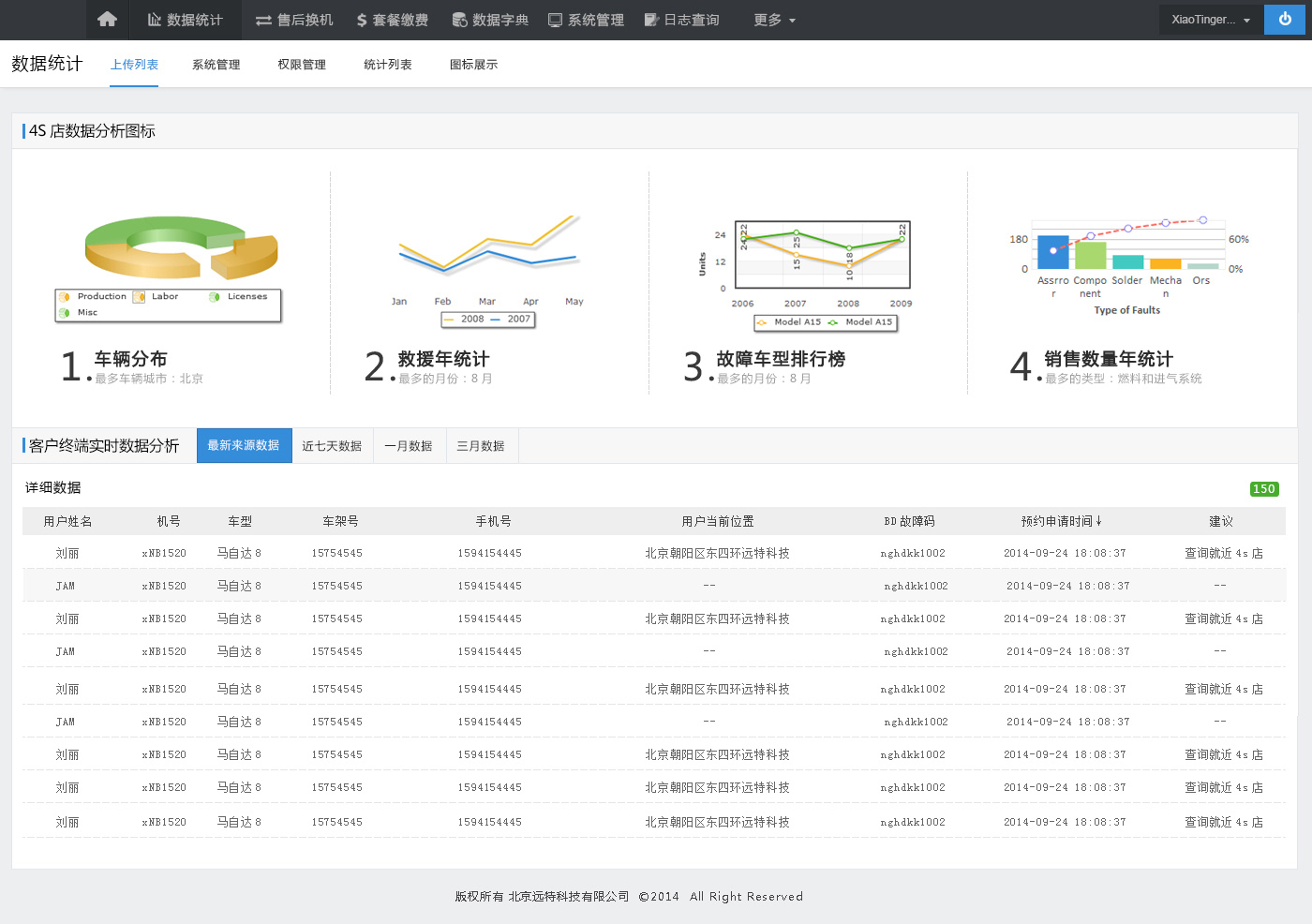Open the XiaoTinger user dropdown
The height and width of the screenshot is (924, 1312).
1211,20
